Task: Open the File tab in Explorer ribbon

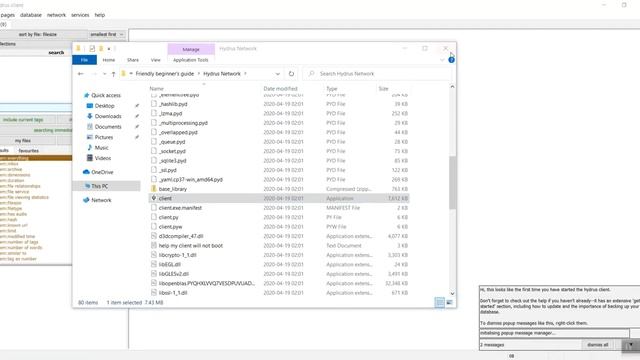Action: [x=84, y=60]
